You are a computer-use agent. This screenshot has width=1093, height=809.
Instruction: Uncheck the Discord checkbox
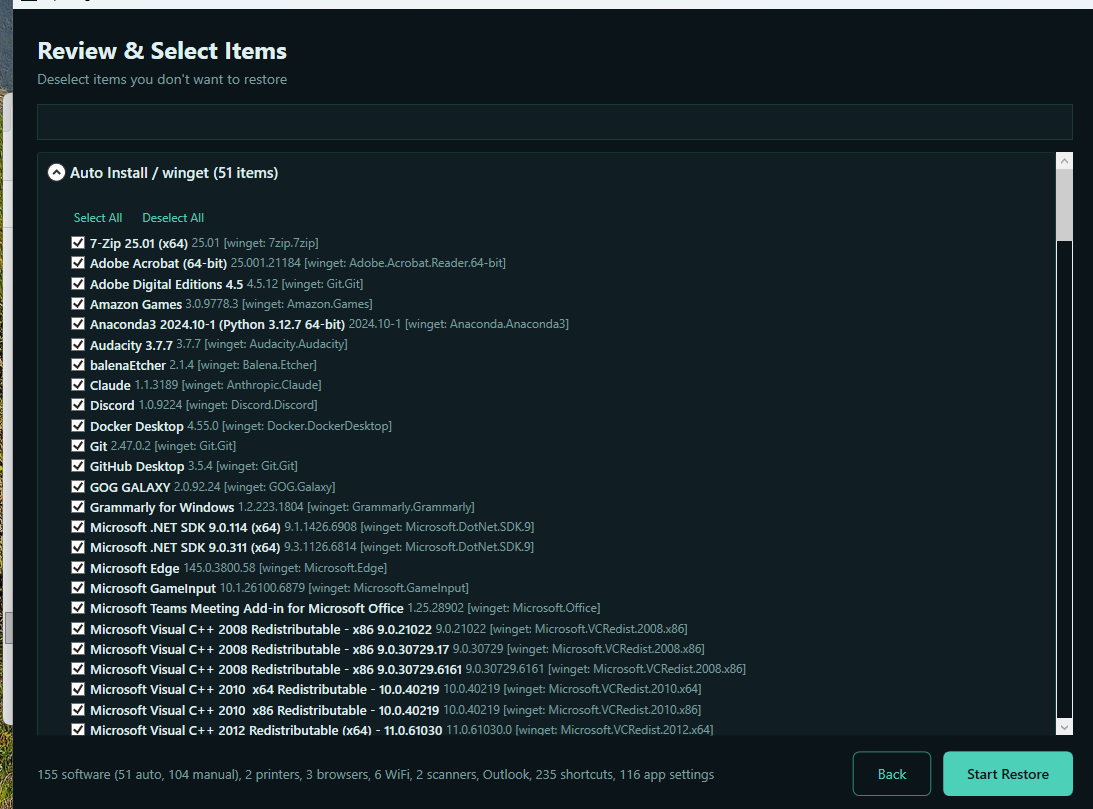click(78, 405)
